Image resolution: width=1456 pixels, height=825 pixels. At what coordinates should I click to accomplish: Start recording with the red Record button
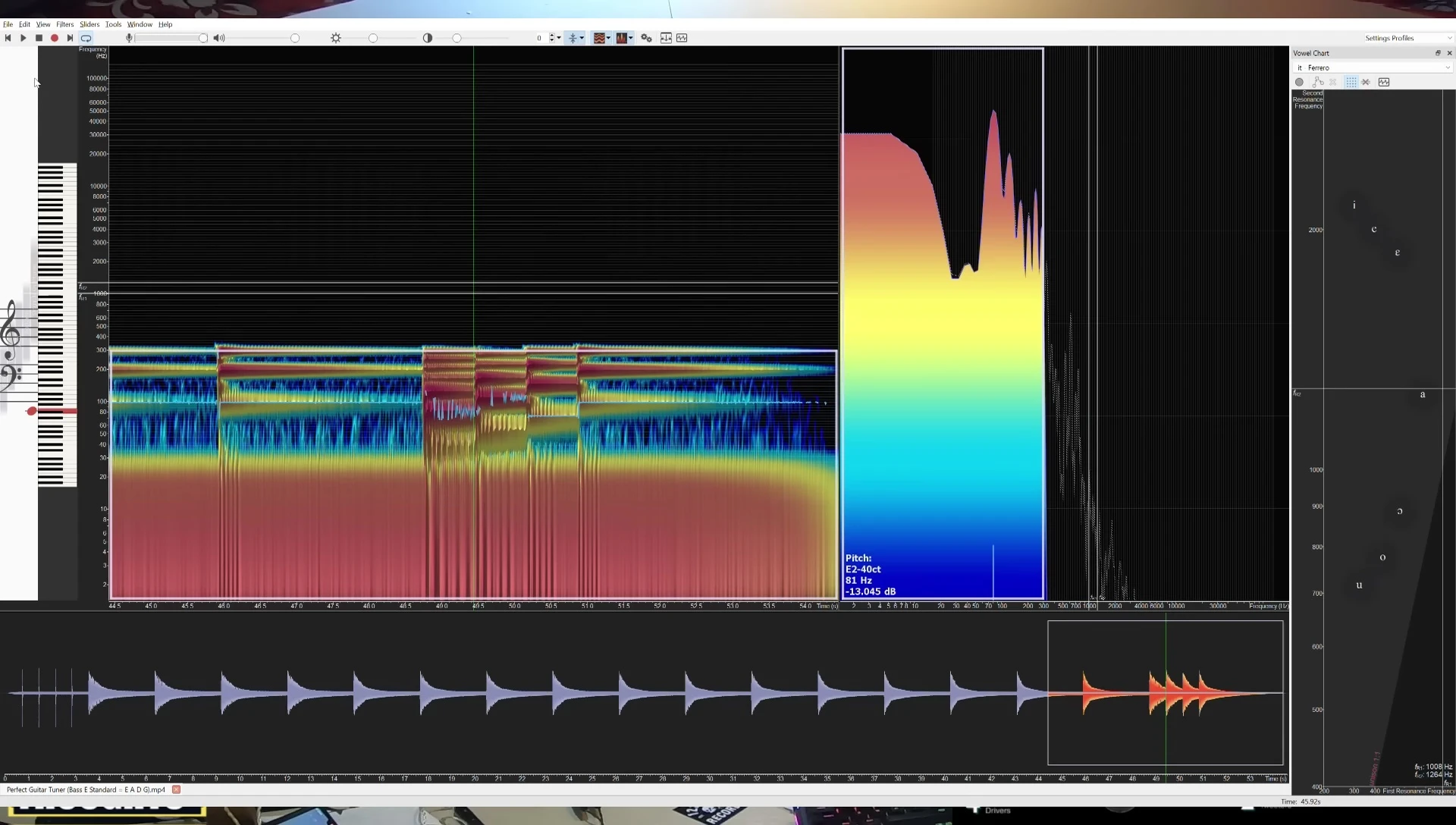coord(55,38)
